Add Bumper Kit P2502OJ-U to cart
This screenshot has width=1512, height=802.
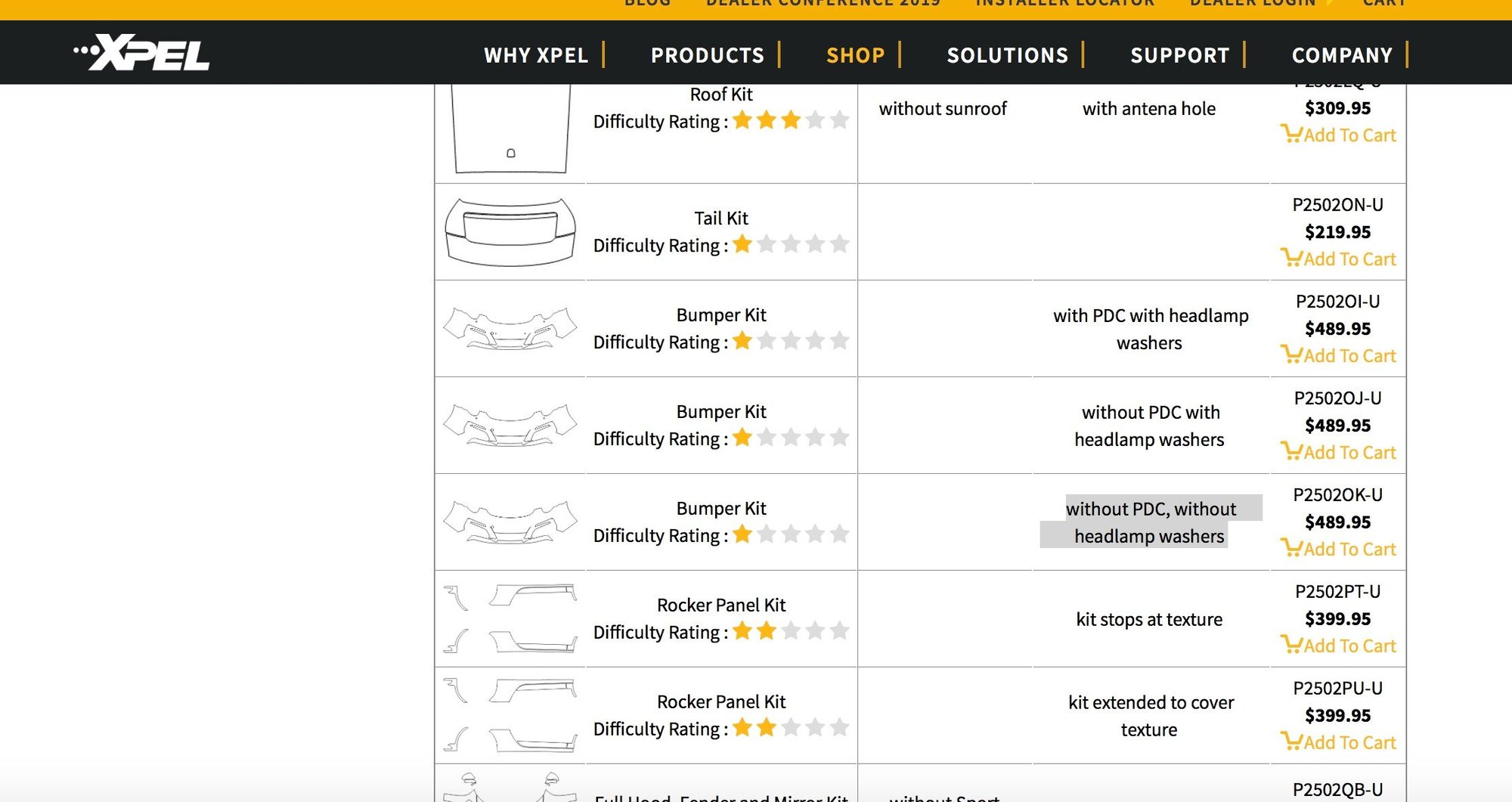(x=1338, y=453)
